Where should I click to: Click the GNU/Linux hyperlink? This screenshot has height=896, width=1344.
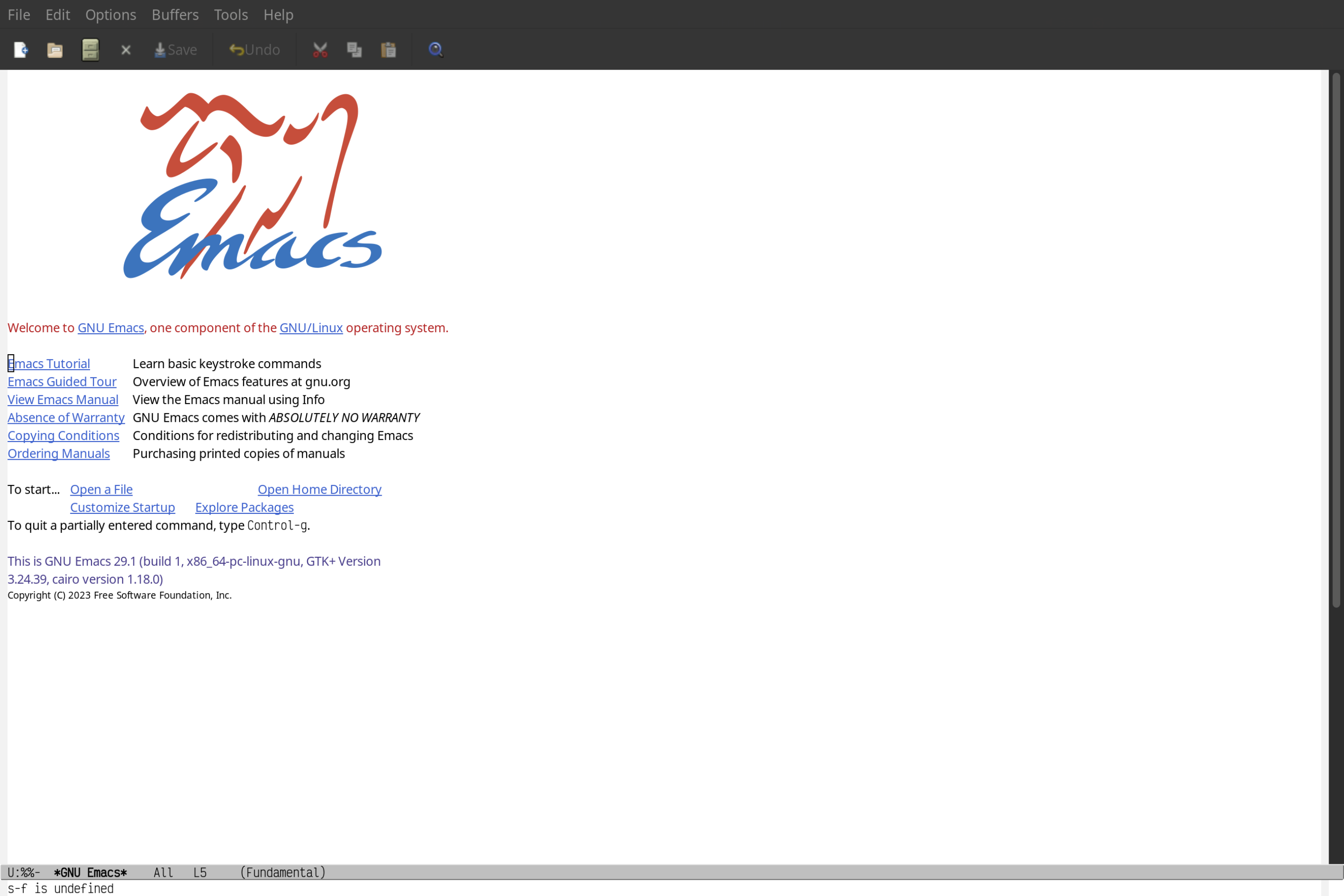[x=310, y=327]
